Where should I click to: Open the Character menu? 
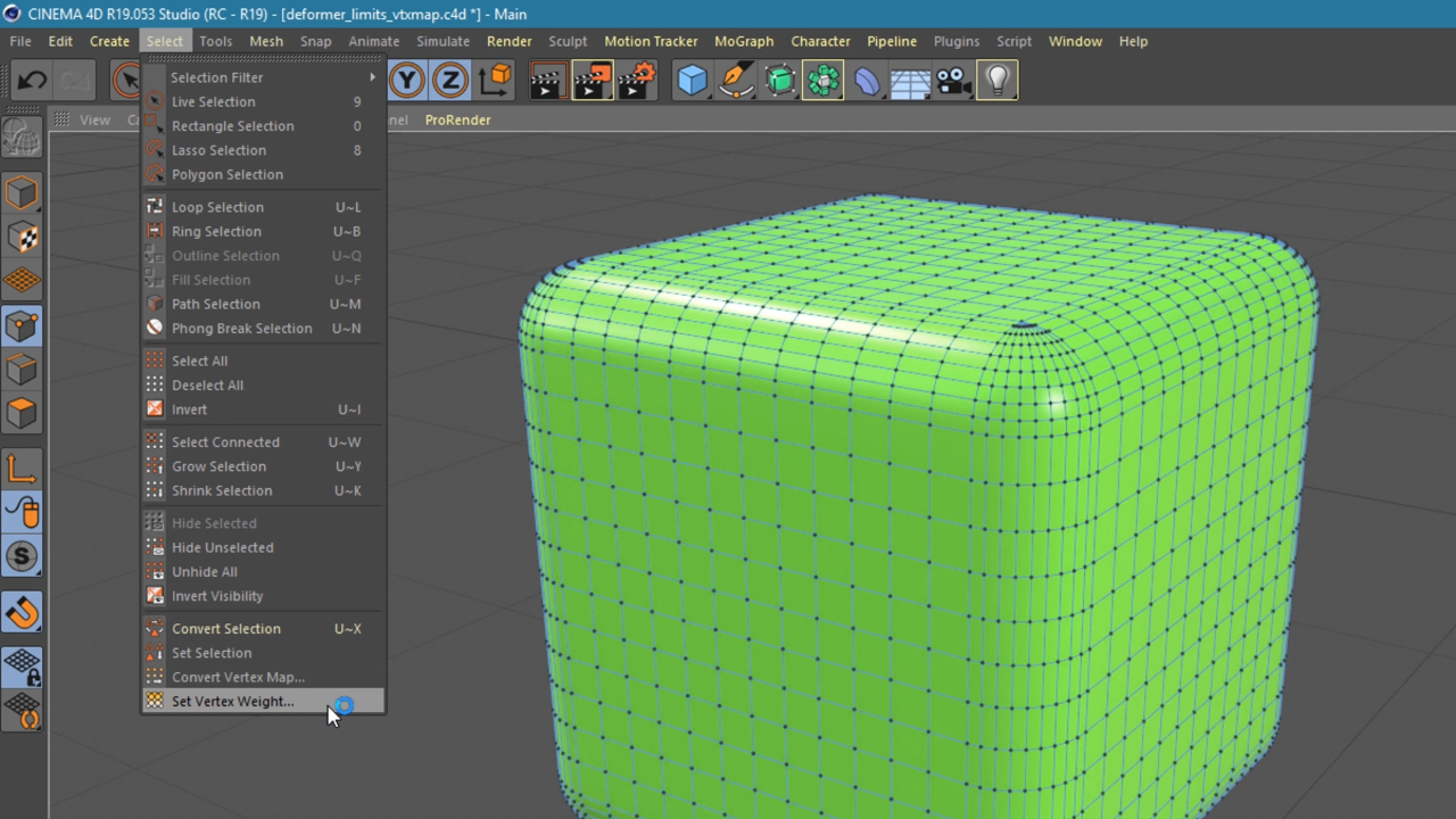[820, 41]
